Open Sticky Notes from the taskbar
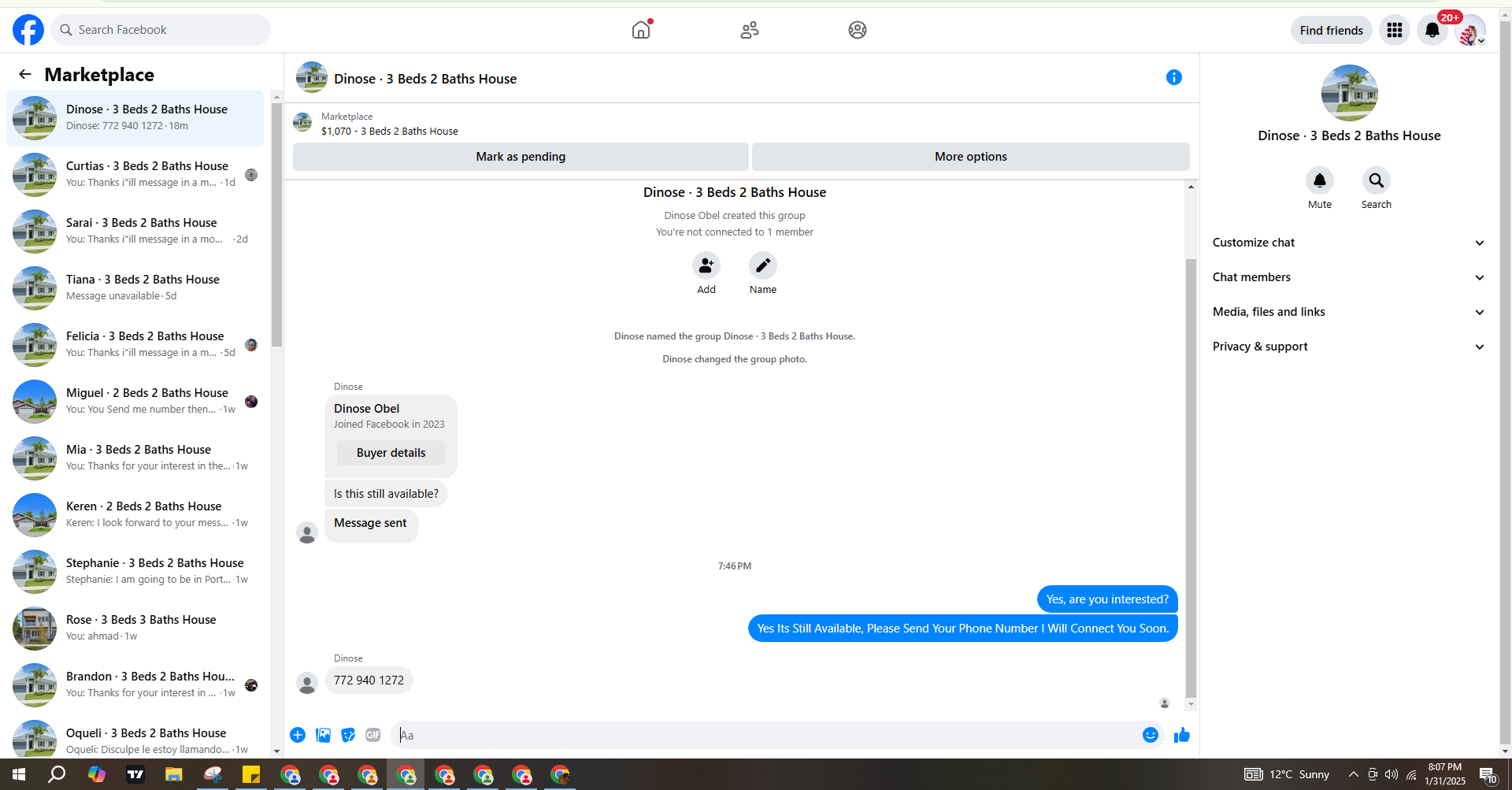1512x790 pixels. pyautogui.click(x=251, y=774)
